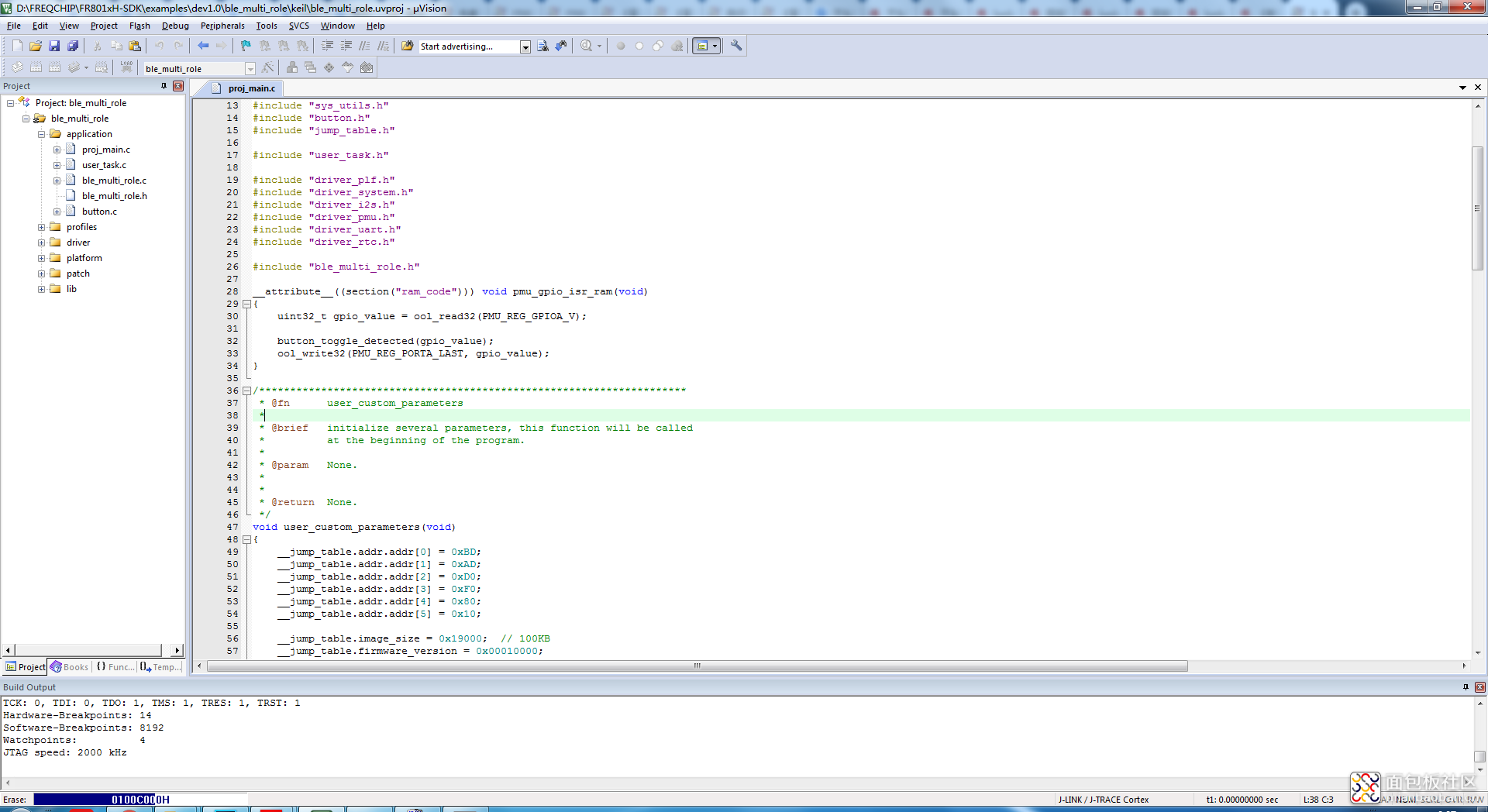The height and width of the screenshot is (812, 1488).
Task: Expand proj_main.c dependencies in tree
Action: (57, 150)
